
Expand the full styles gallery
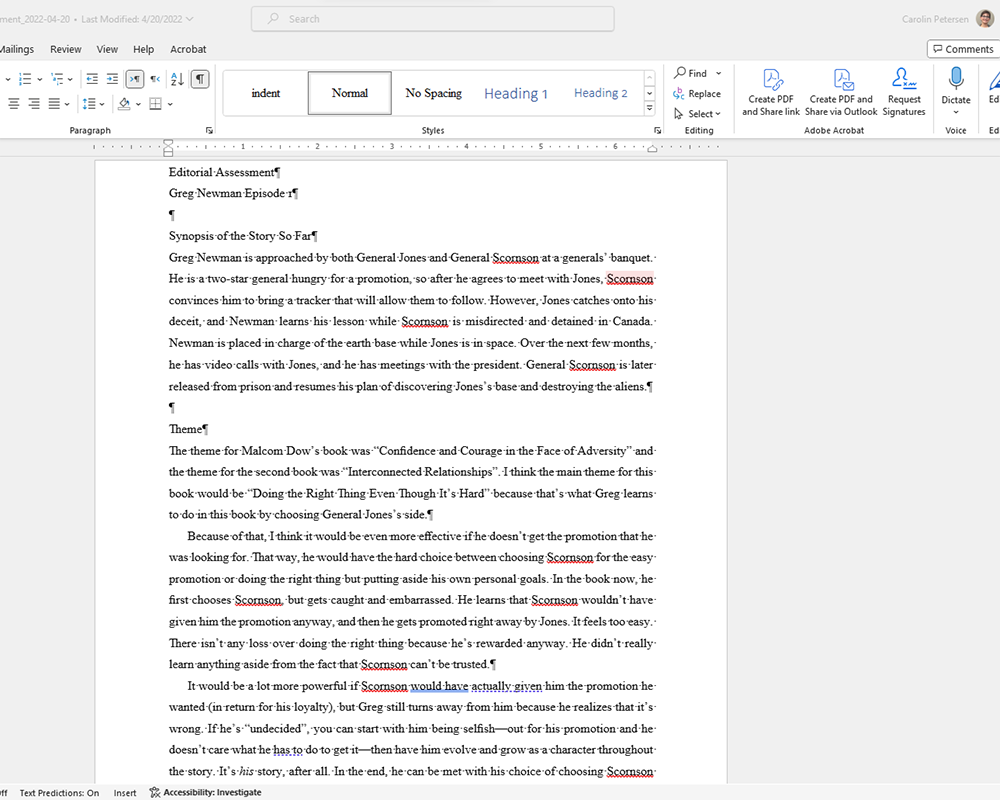coord(650,108)
